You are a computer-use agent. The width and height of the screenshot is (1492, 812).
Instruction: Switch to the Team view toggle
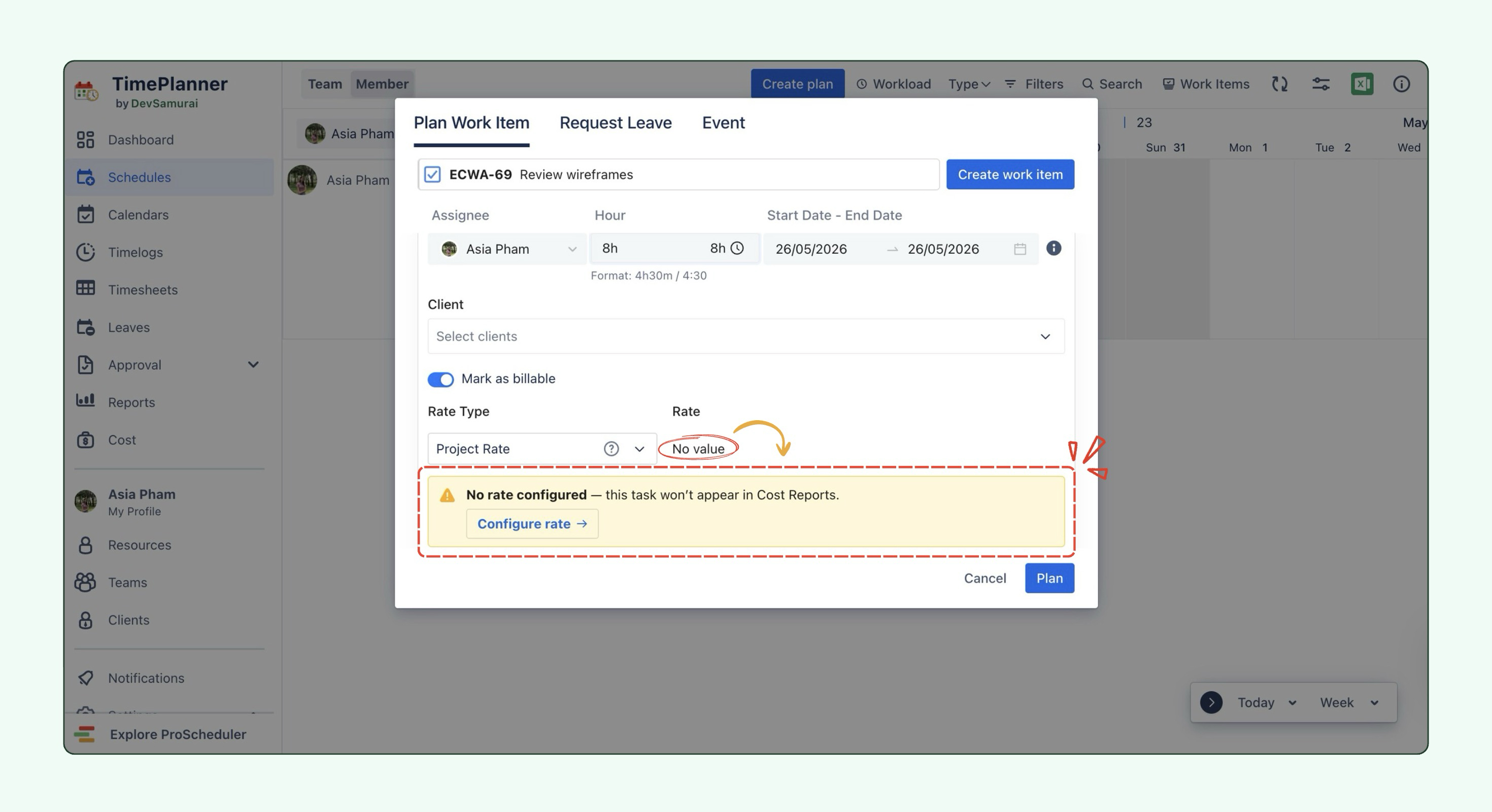click(325, 84)
